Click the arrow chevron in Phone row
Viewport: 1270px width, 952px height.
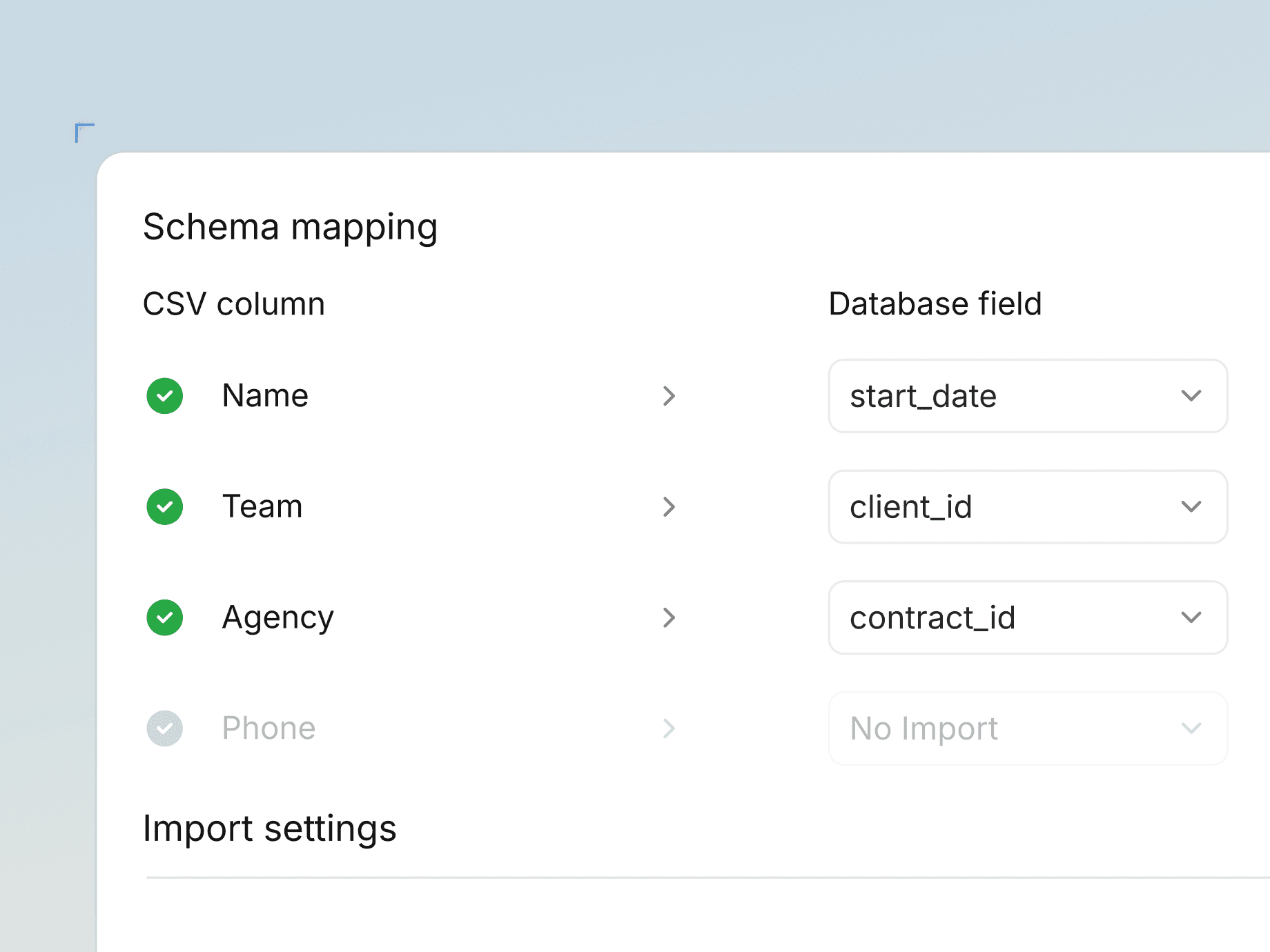669,728
